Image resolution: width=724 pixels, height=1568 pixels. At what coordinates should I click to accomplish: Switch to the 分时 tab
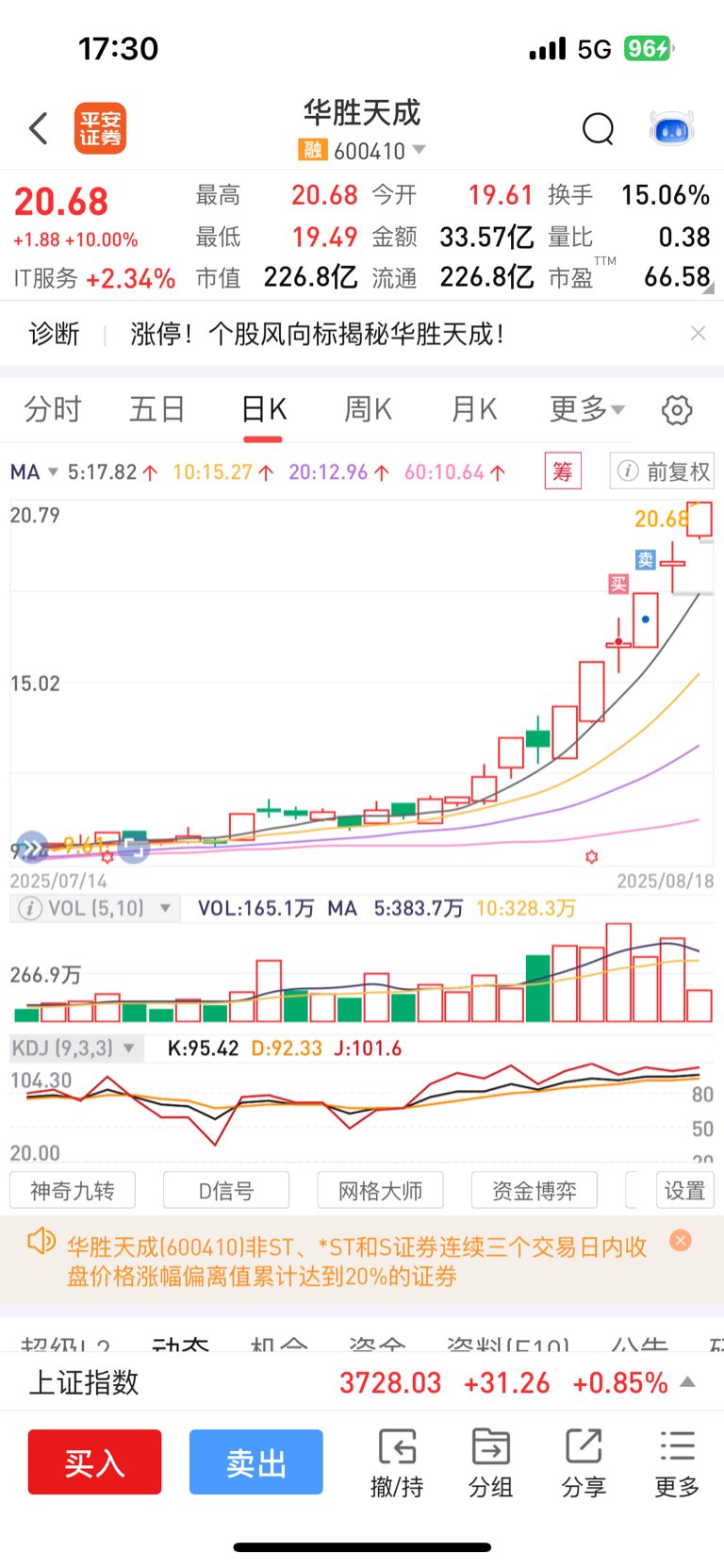tap(53, 410)
